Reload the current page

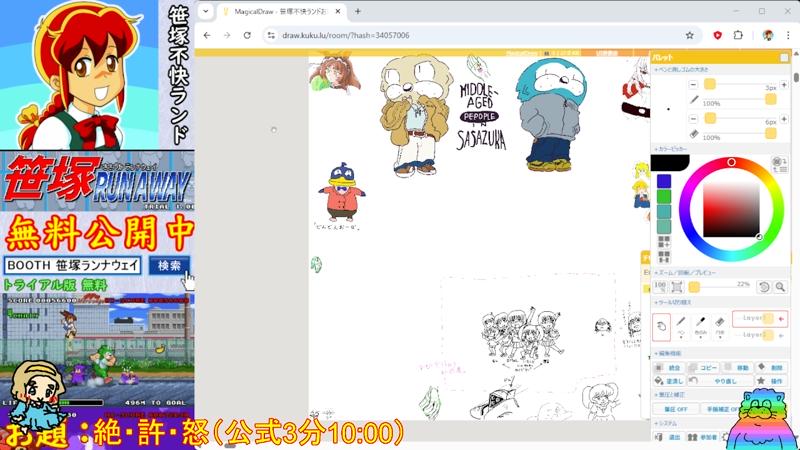pos(247,35)
